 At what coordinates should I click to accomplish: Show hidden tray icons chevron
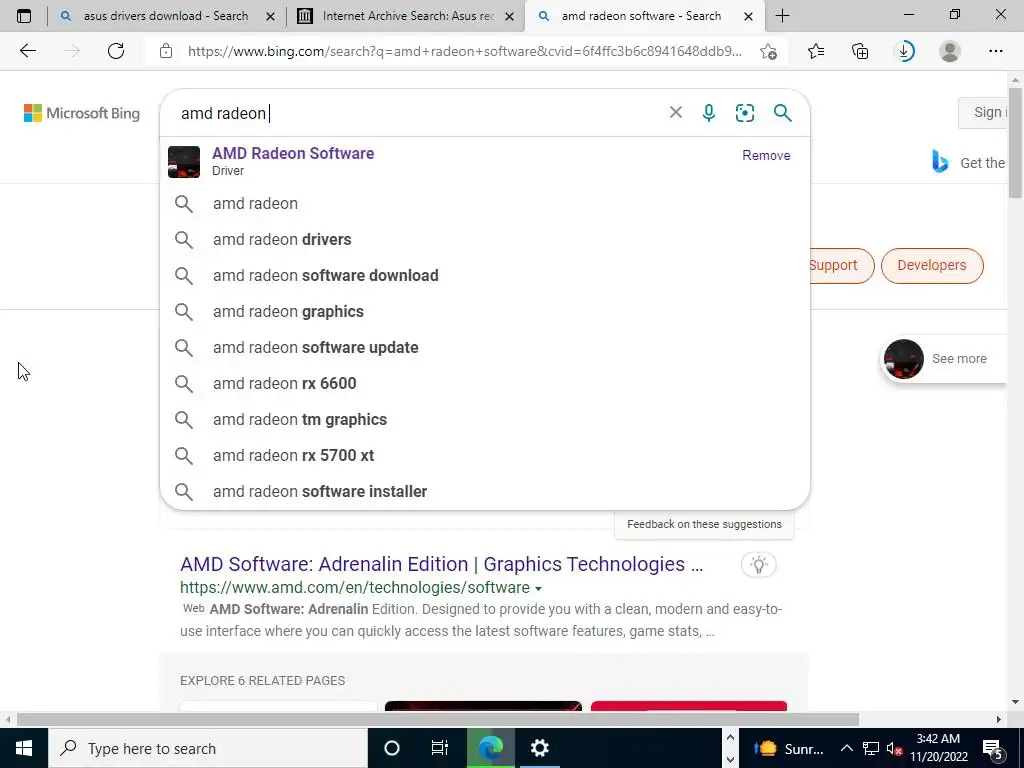point(846,748)
